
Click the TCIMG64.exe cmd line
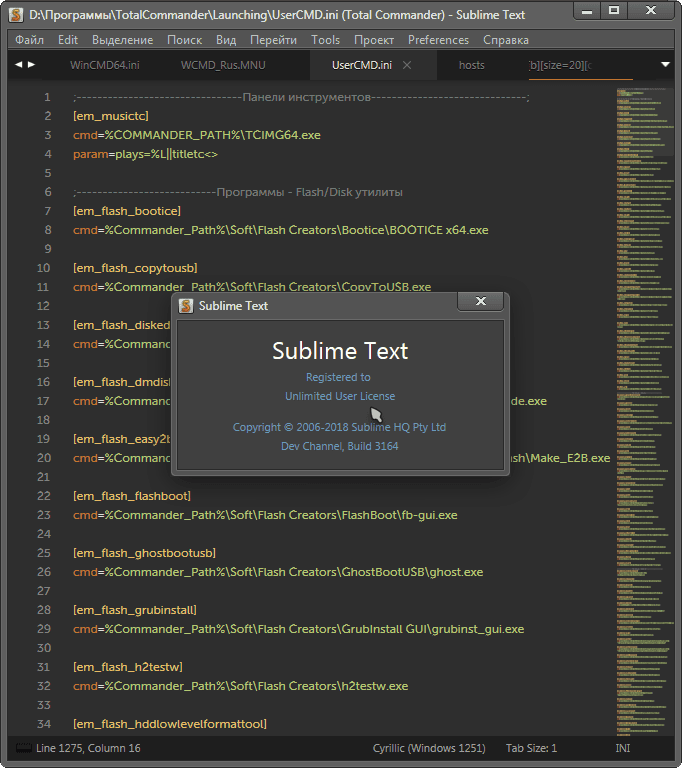(x=197, y=135)
